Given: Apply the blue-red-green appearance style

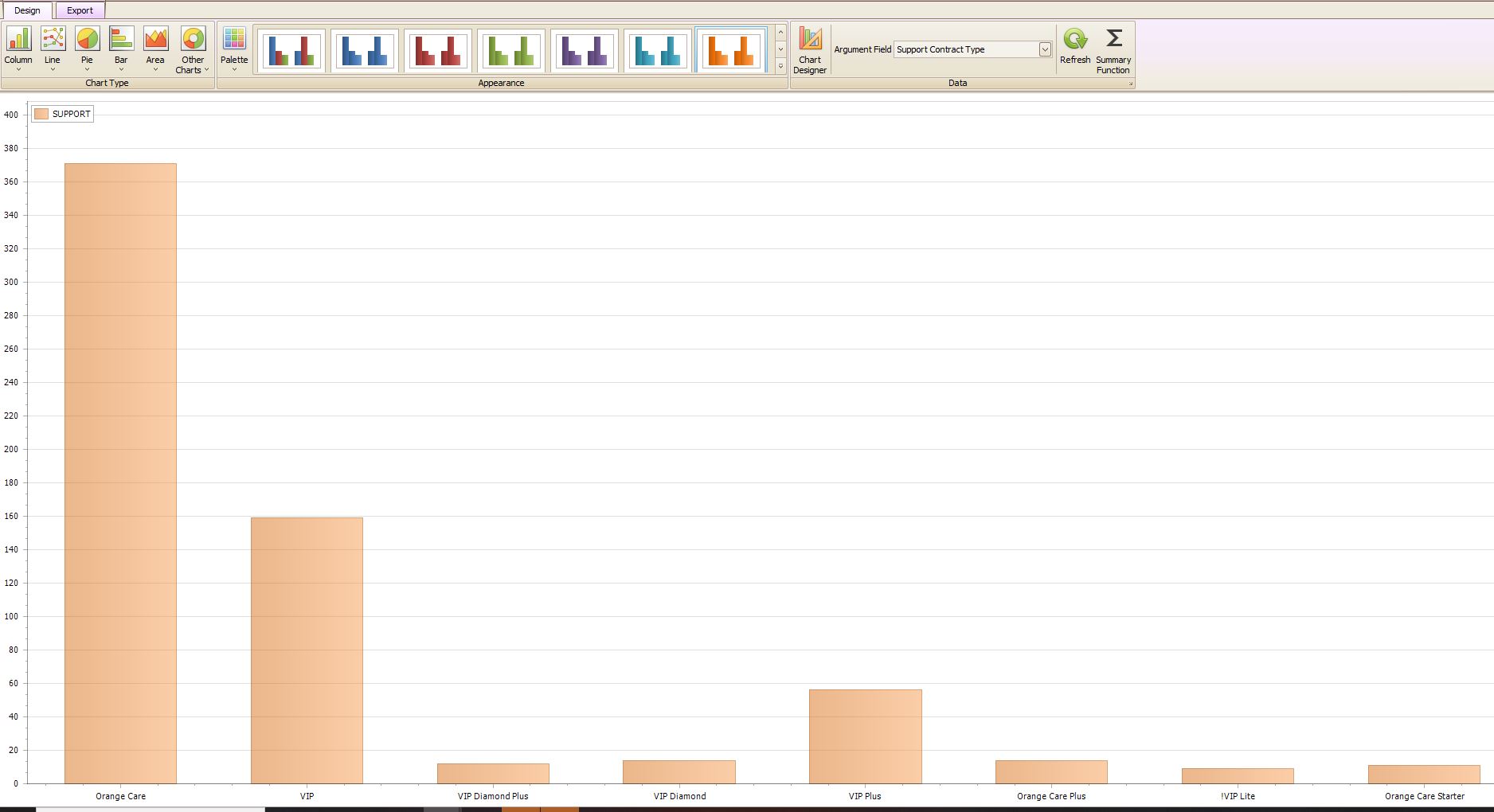Looking at the screenshot, I should 291,51.
